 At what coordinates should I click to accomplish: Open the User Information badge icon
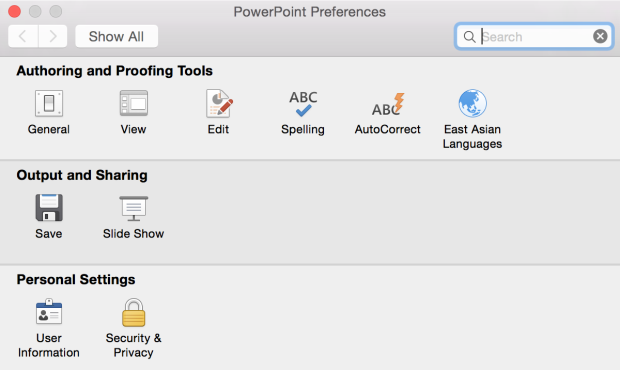click(x=49, y=312)
